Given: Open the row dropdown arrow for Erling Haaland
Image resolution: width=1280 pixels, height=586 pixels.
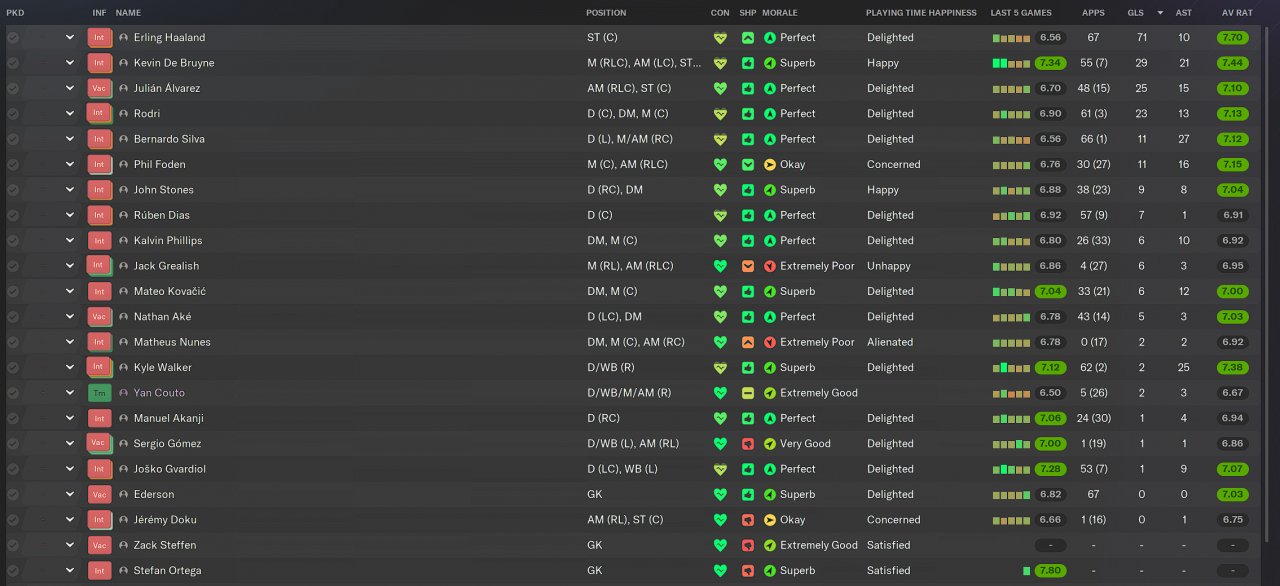Looking at the screenshot, I should click(x=70, y=38).
